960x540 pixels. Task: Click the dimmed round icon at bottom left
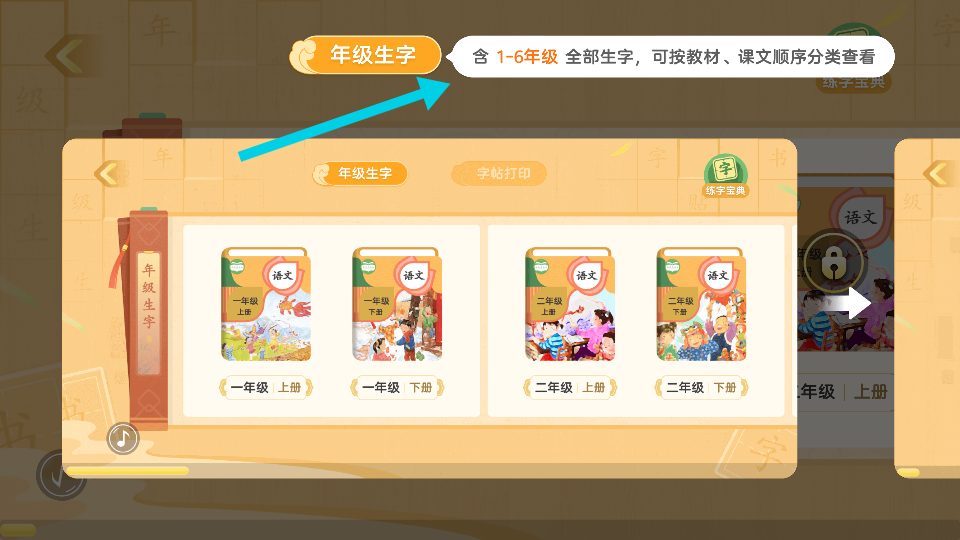[61, 475]
